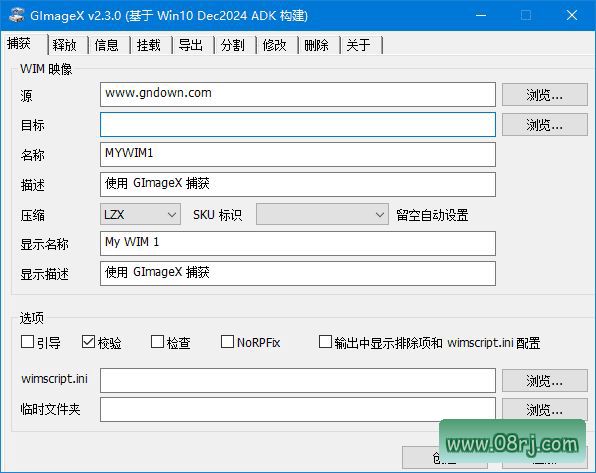Edit the 显示名称 field with My WIM 1
Screen dimensions: 596x473
(x=298, y=243)
